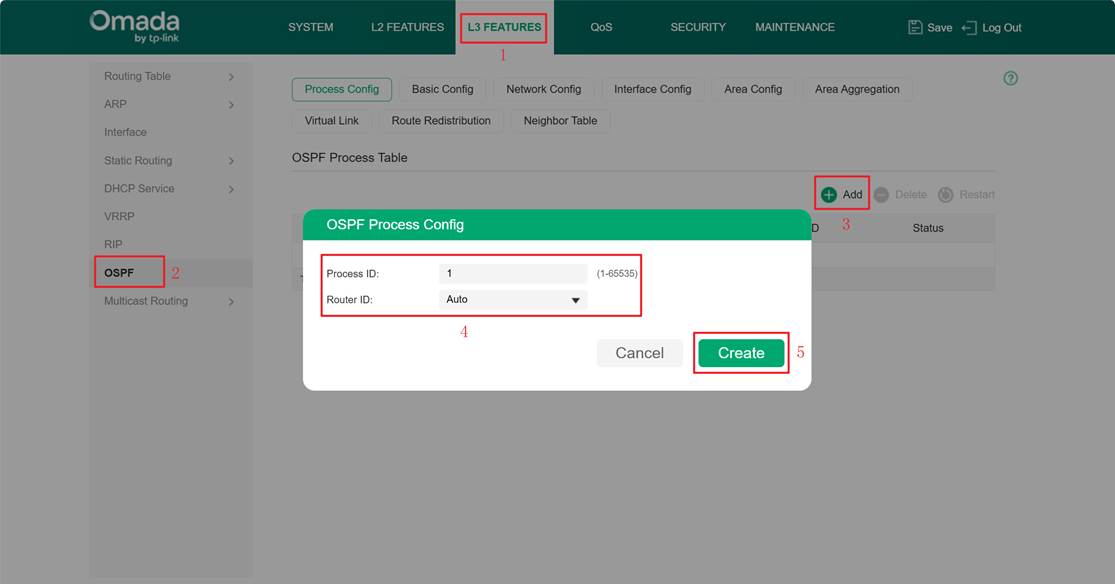Viewport: 1115px width, 584px height.
Task: Switch to the Neighbor Table tab
Action: click(x=560, y=120)
